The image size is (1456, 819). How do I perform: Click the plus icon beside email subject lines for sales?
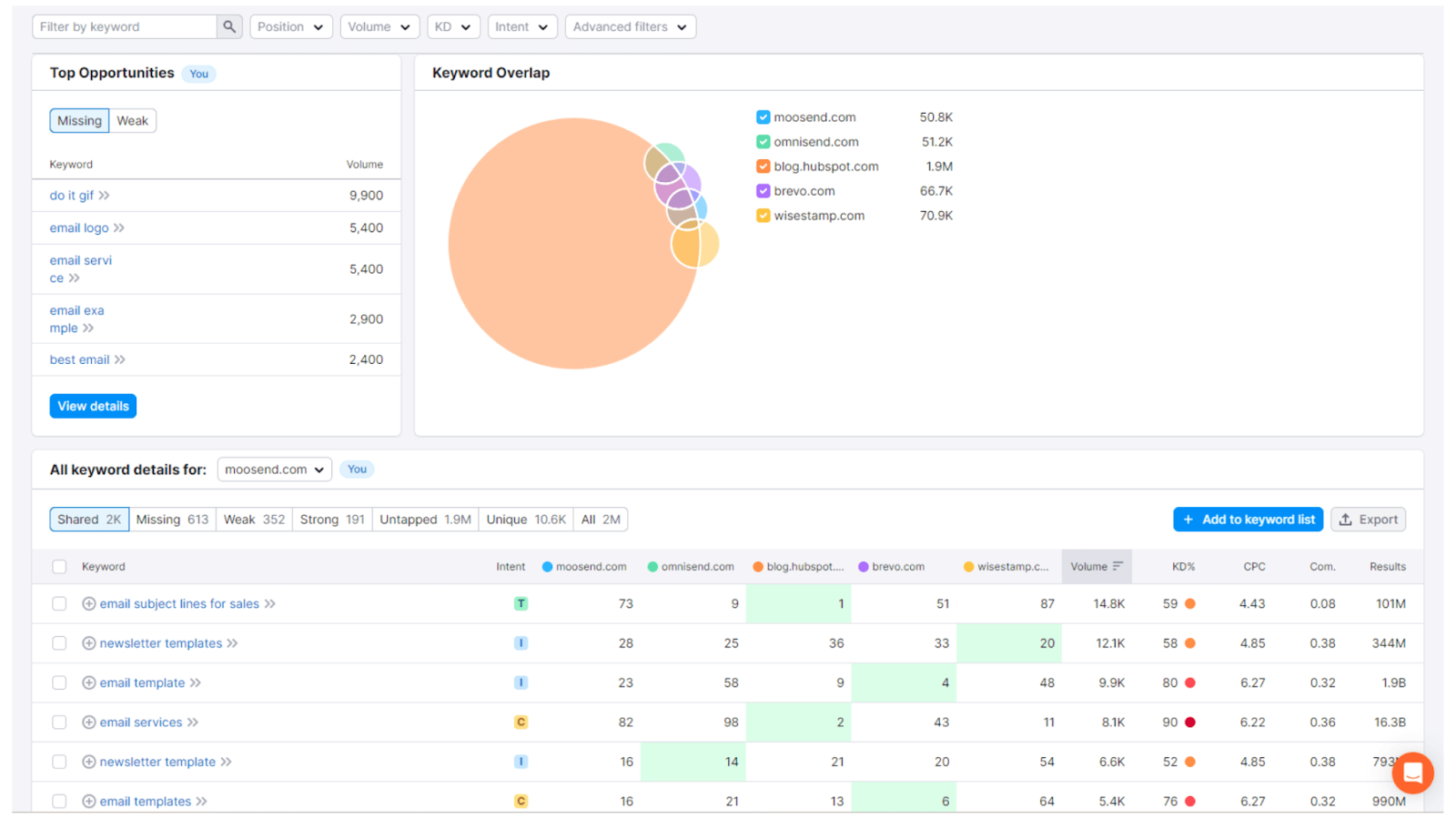point(89,603)
